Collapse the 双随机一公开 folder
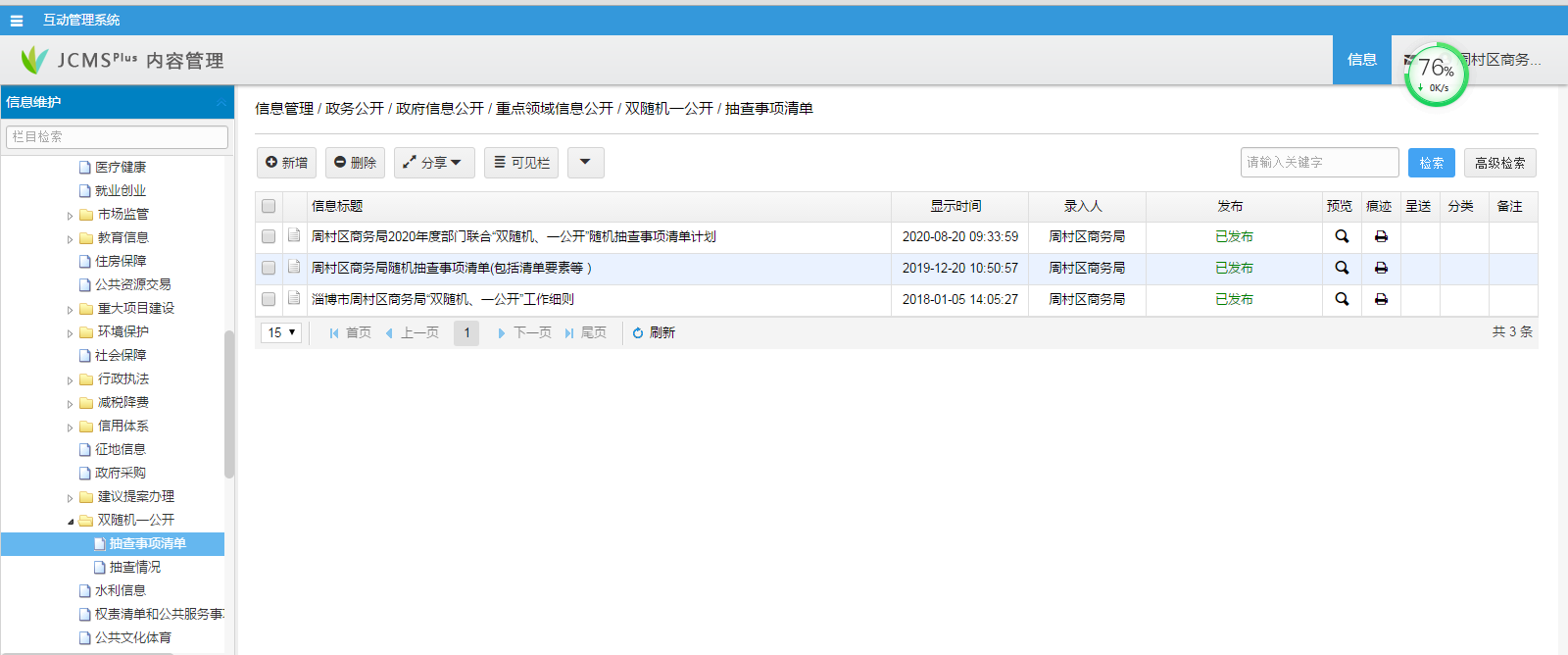 click(71, 521)
